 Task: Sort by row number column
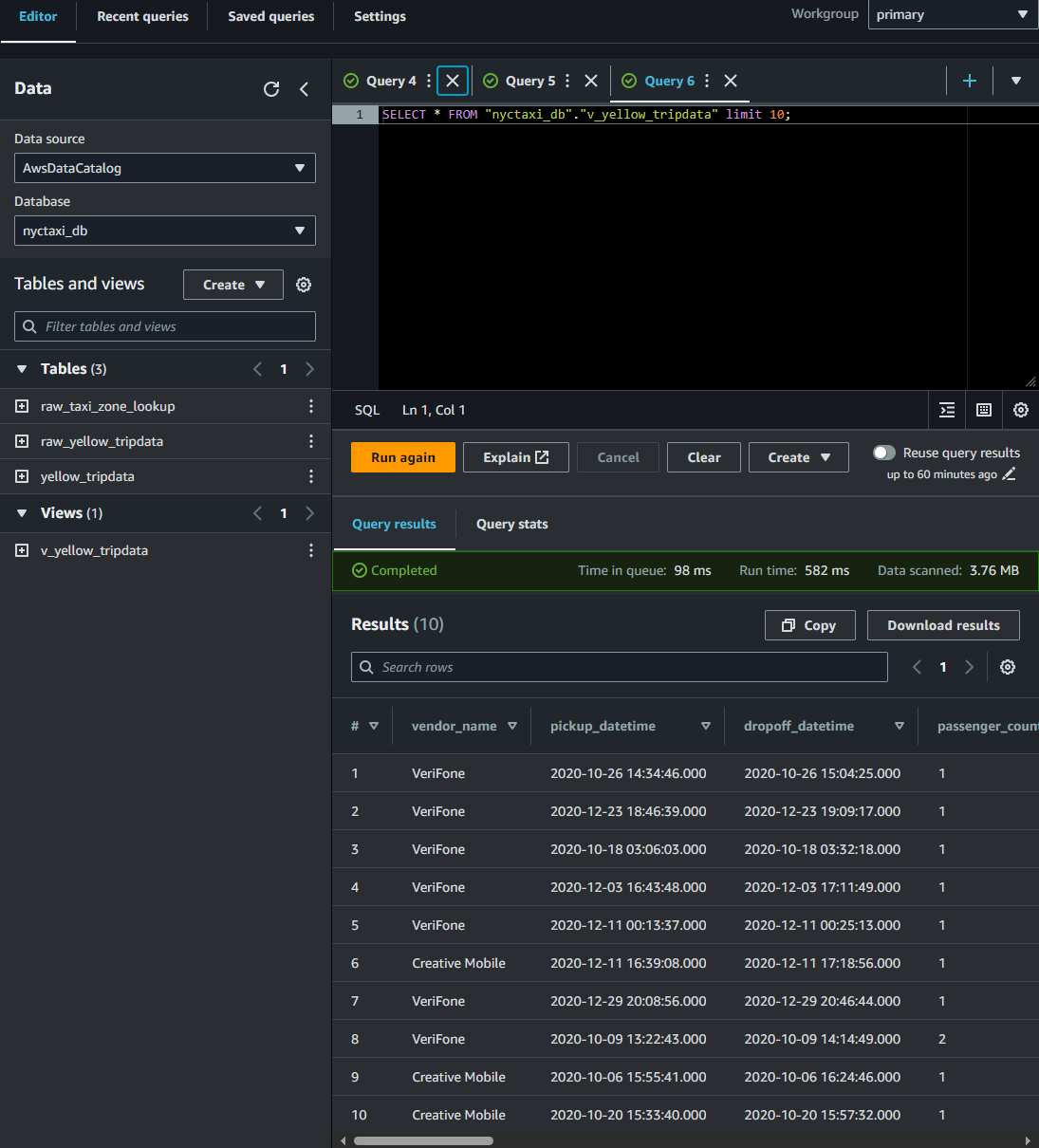tap(374, 726)
